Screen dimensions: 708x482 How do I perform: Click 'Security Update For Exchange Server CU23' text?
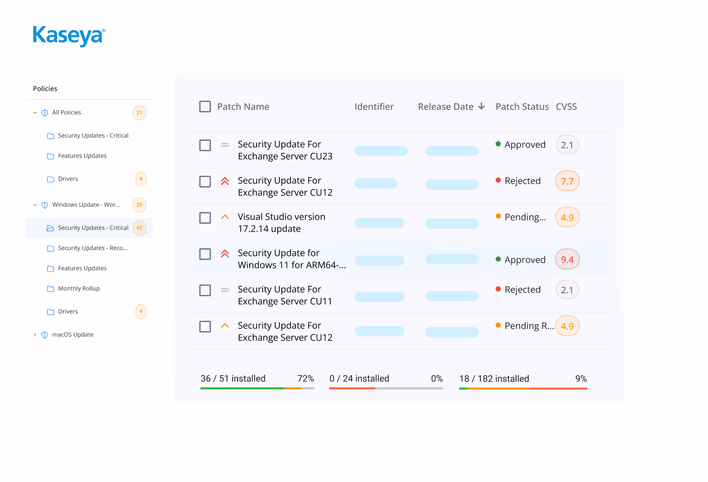pyautogui.click(x=285, y=150)
